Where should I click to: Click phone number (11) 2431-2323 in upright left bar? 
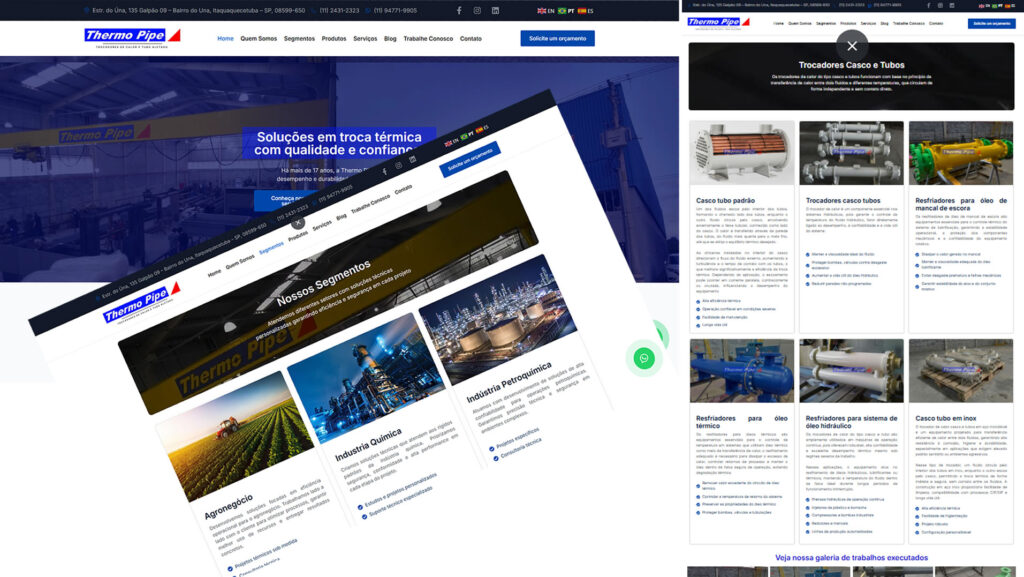[x=338, y=10]
